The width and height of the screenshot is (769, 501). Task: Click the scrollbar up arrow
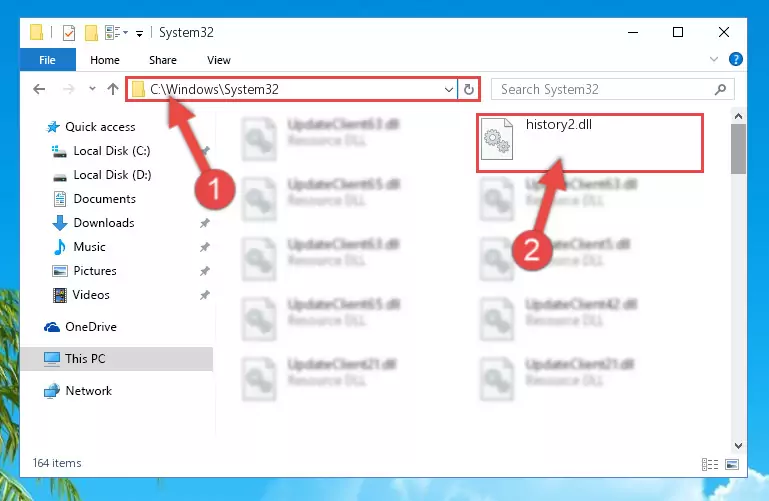coord(738,117)
